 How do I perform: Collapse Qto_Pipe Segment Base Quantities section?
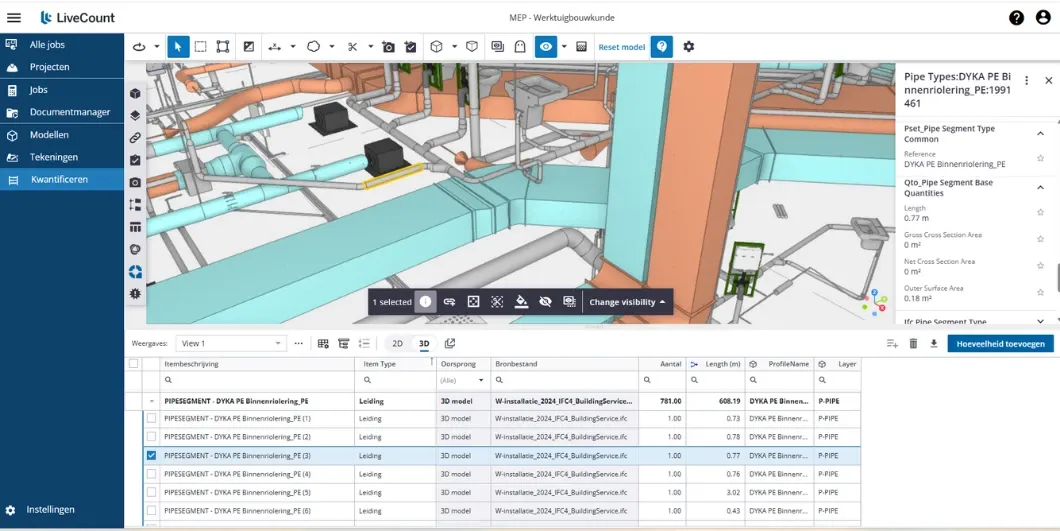tap(1040, 187)
